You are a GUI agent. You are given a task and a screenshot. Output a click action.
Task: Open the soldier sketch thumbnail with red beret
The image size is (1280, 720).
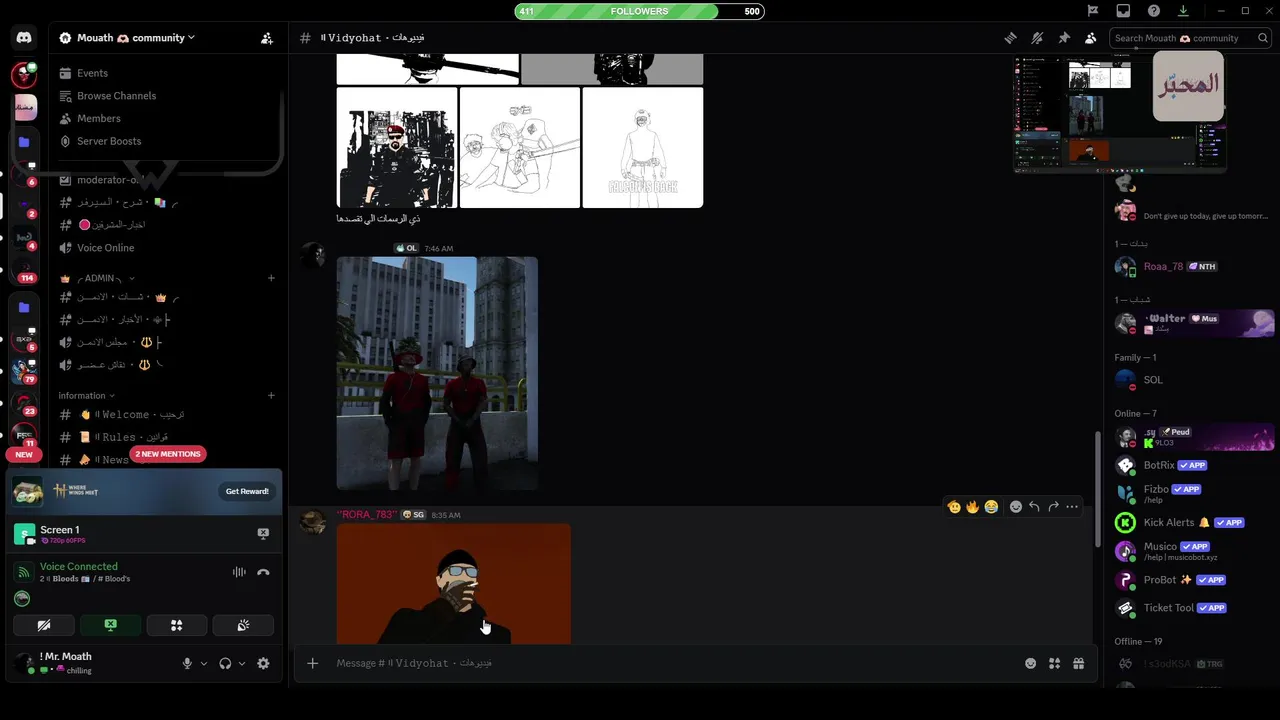(397, 148)
